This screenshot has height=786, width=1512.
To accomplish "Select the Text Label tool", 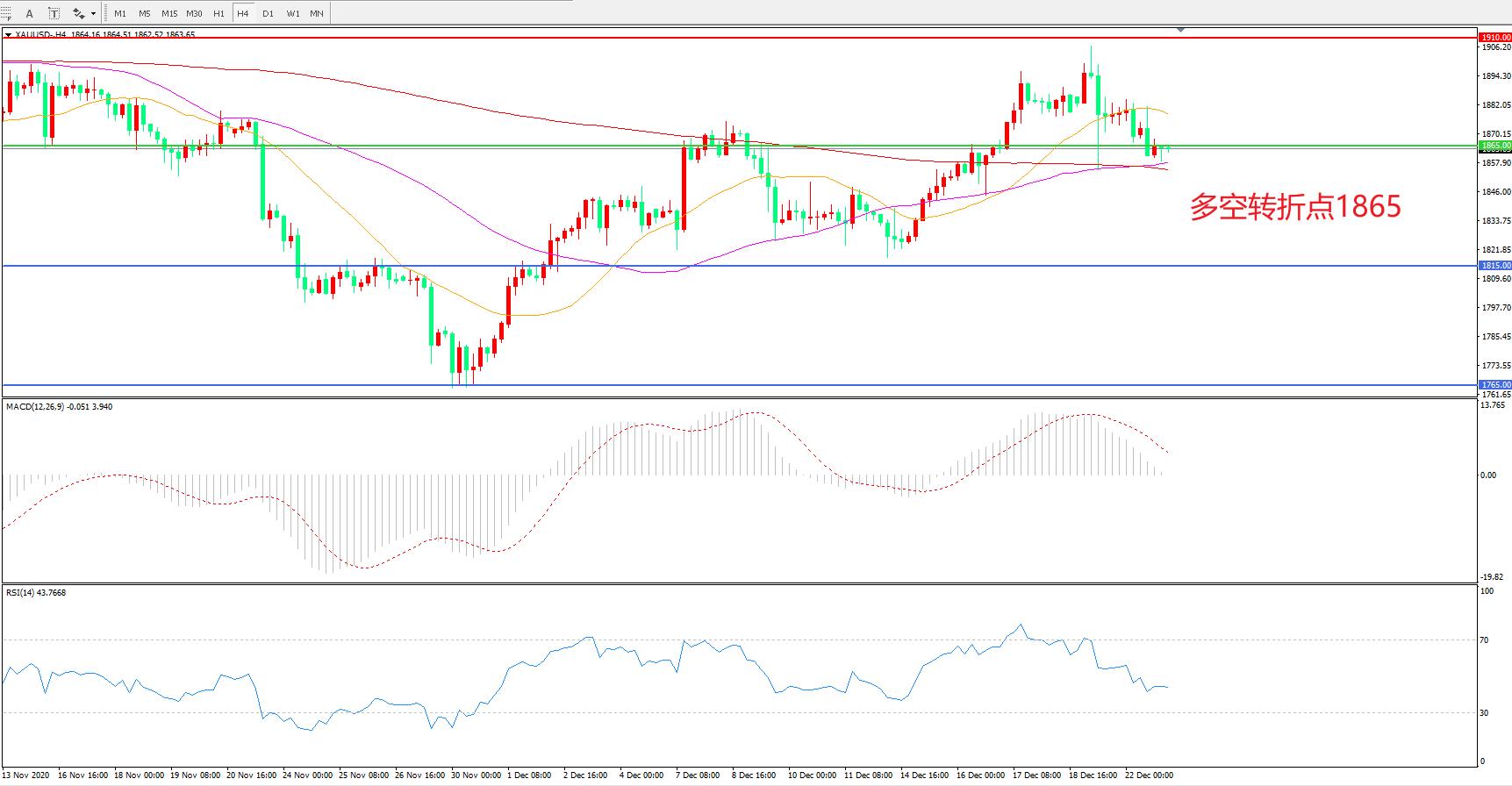I will [54, 13].
